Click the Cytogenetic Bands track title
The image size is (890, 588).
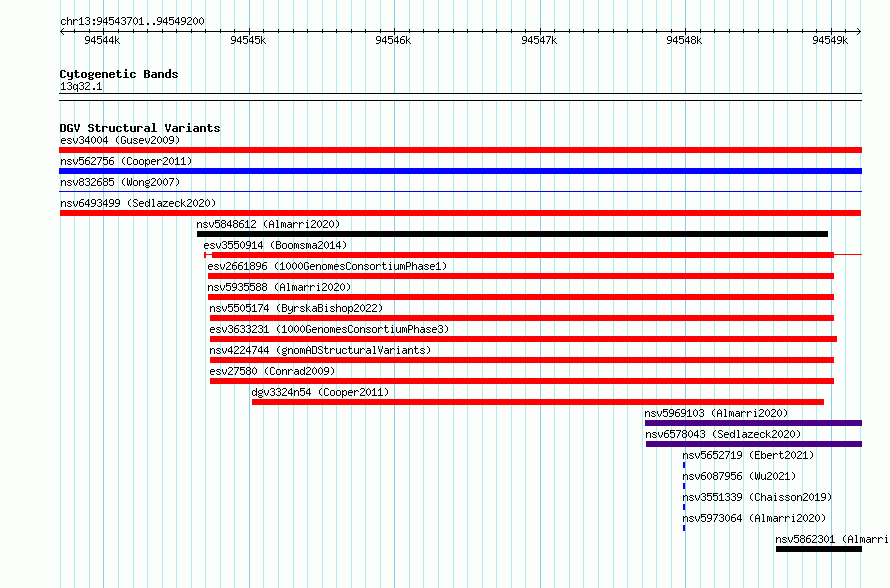point(119,74)
